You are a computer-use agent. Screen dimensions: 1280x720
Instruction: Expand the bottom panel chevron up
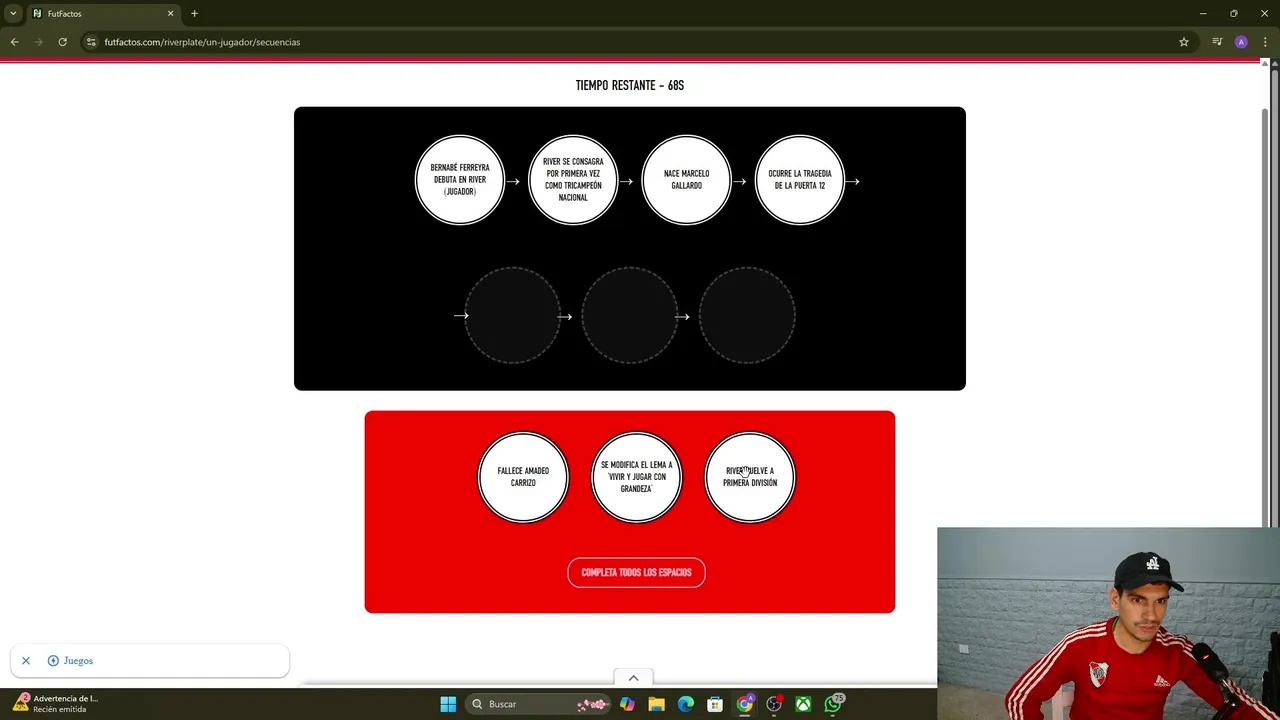pyautogui.click(x=633, y=678)
